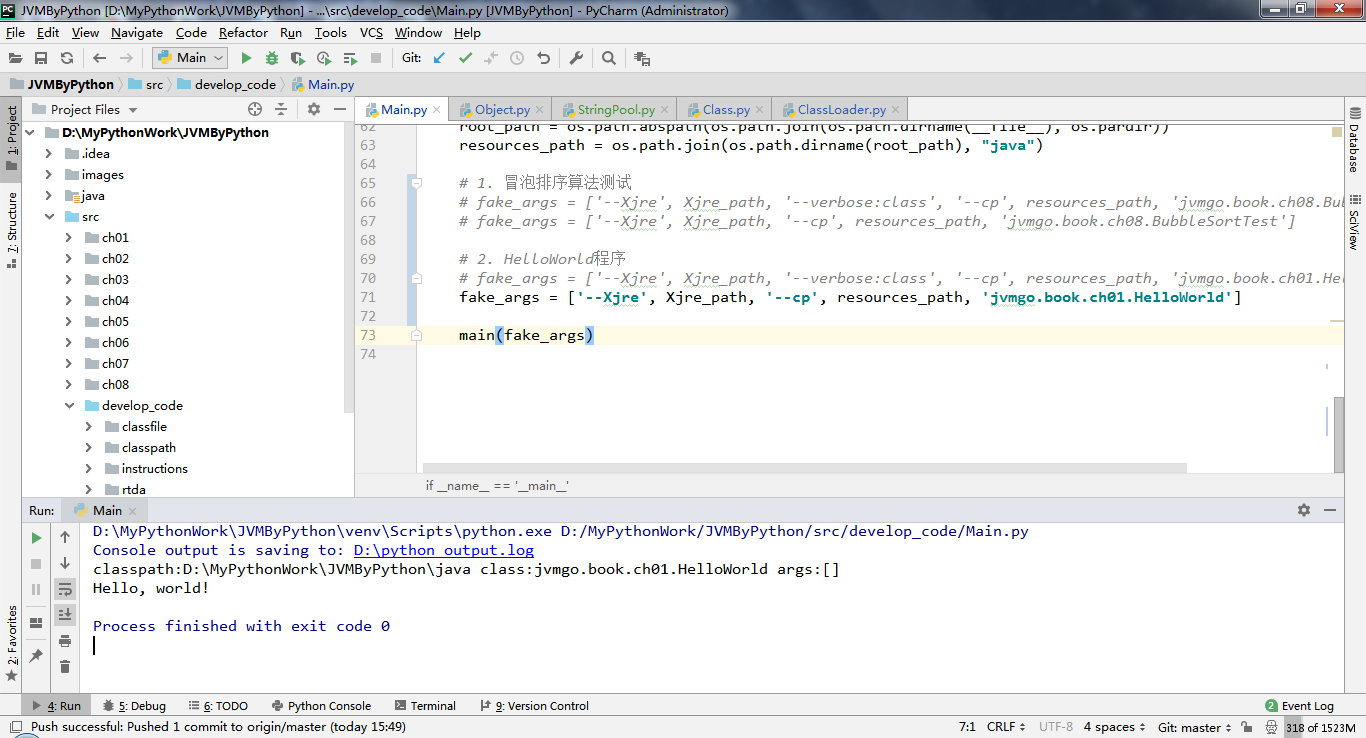Open the 4 spaces indent dropdown
Viewport: 1366px width, 738px height.
1115,727
